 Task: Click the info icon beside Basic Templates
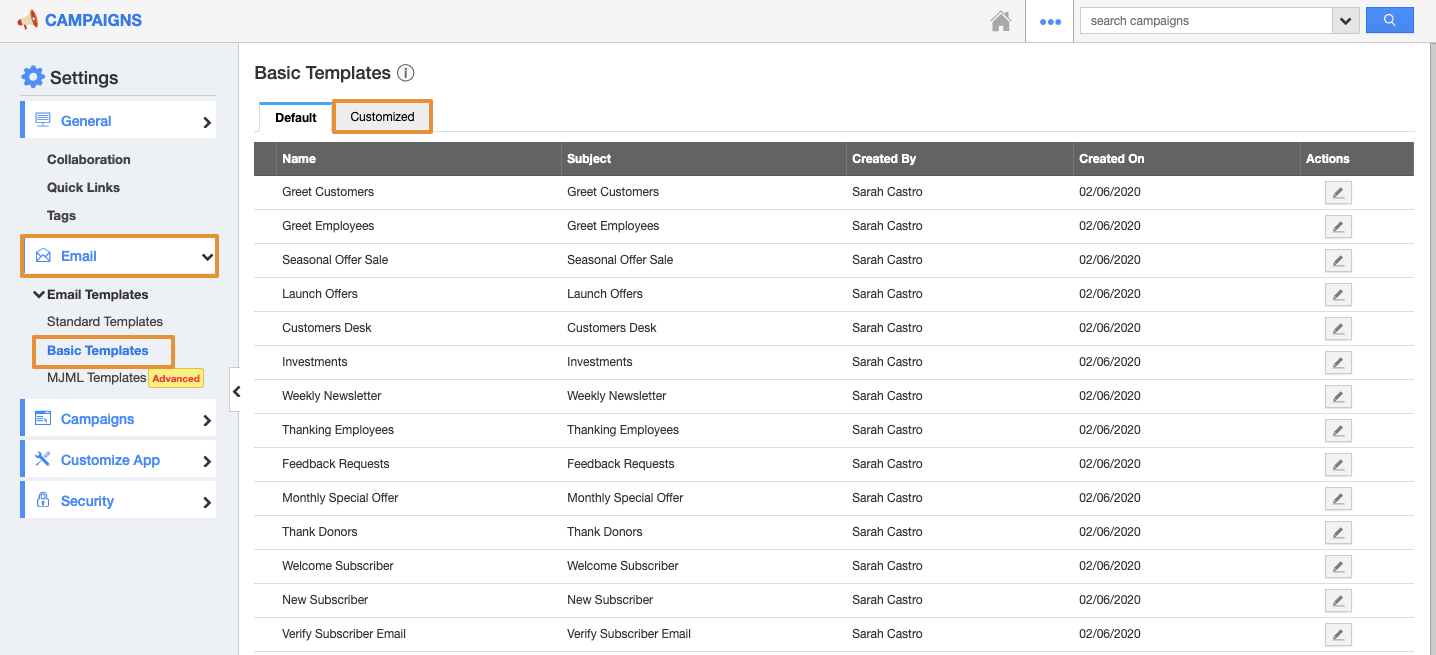(405, 73)
